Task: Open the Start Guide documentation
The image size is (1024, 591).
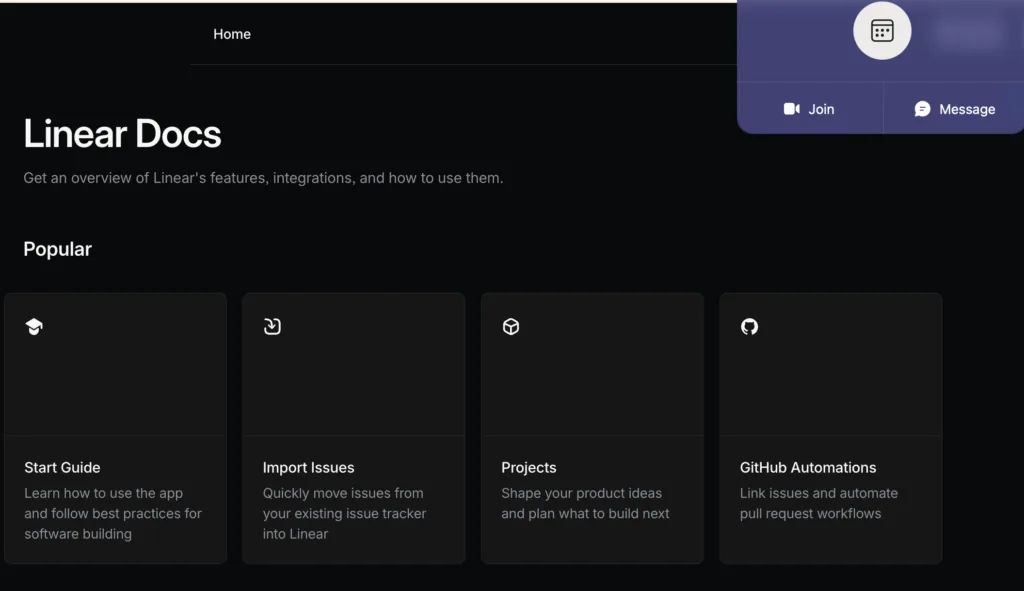Action: (x=115, y=427)
